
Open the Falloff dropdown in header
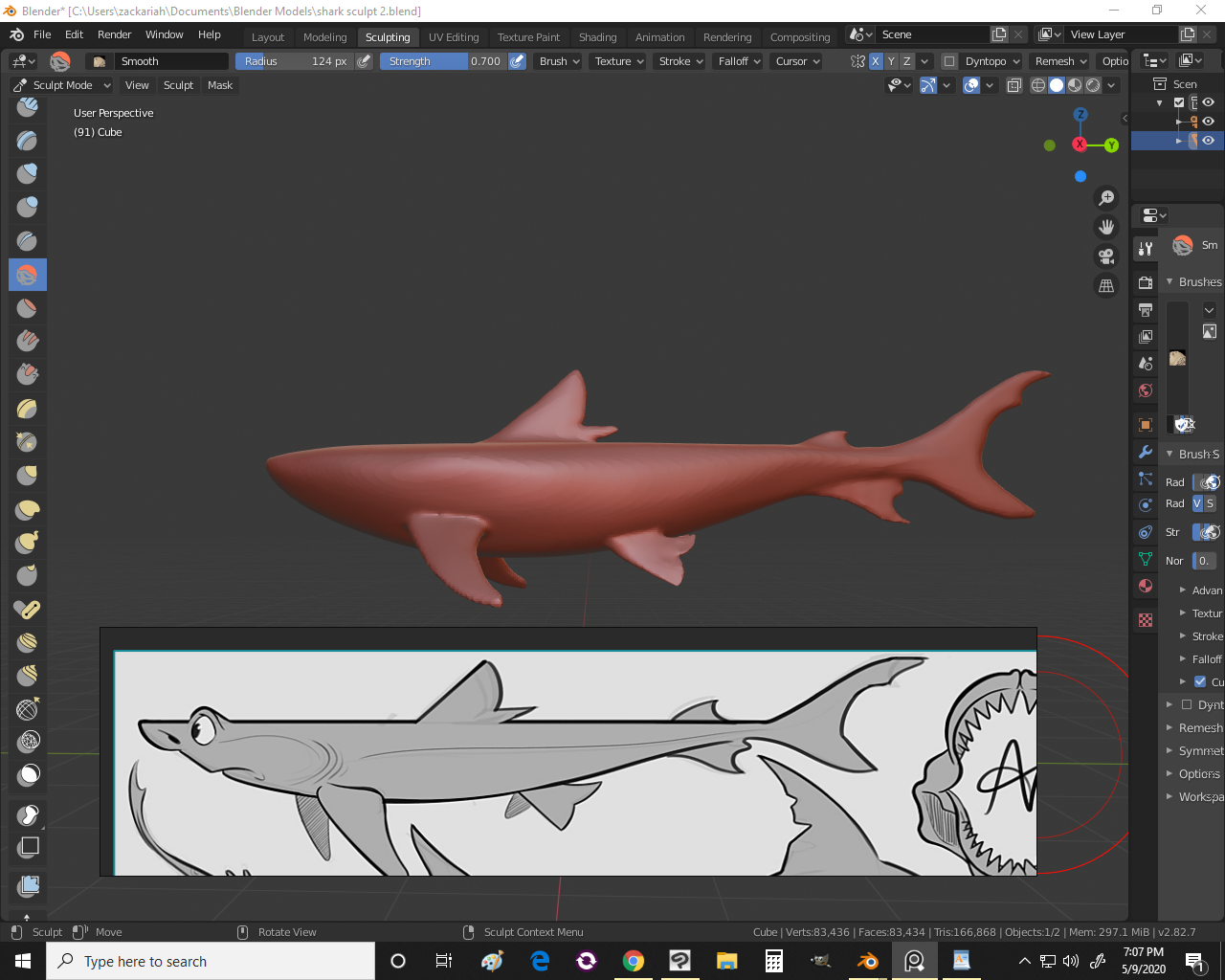739,61
